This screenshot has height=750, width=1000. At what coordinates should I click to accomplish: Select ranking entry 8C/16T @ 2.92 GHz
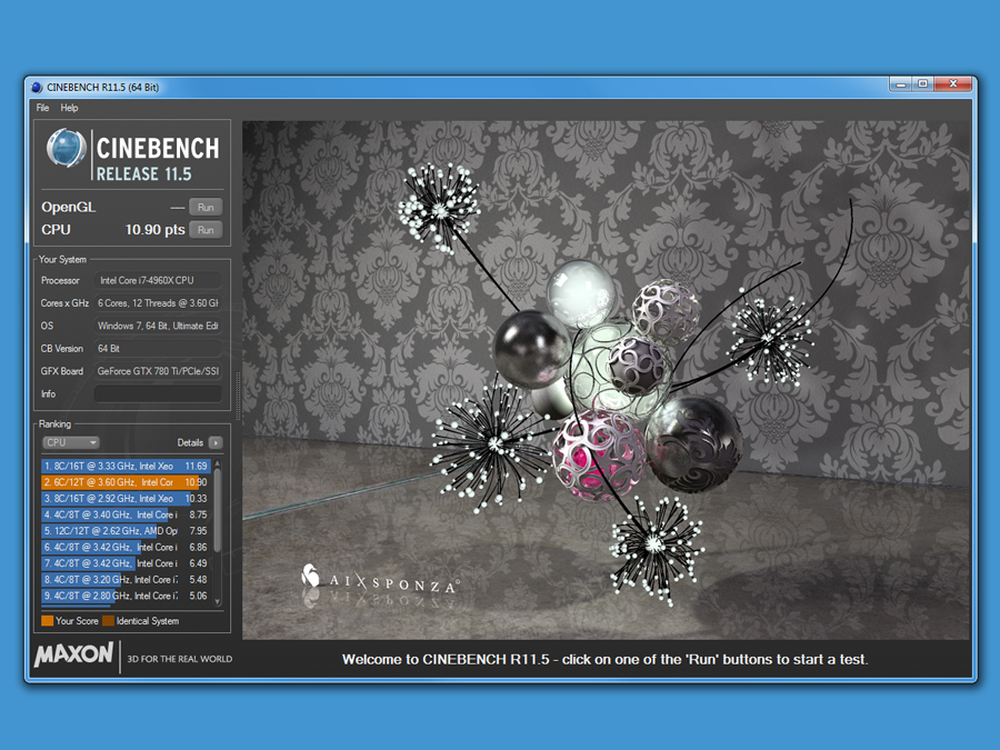point(126,499)
